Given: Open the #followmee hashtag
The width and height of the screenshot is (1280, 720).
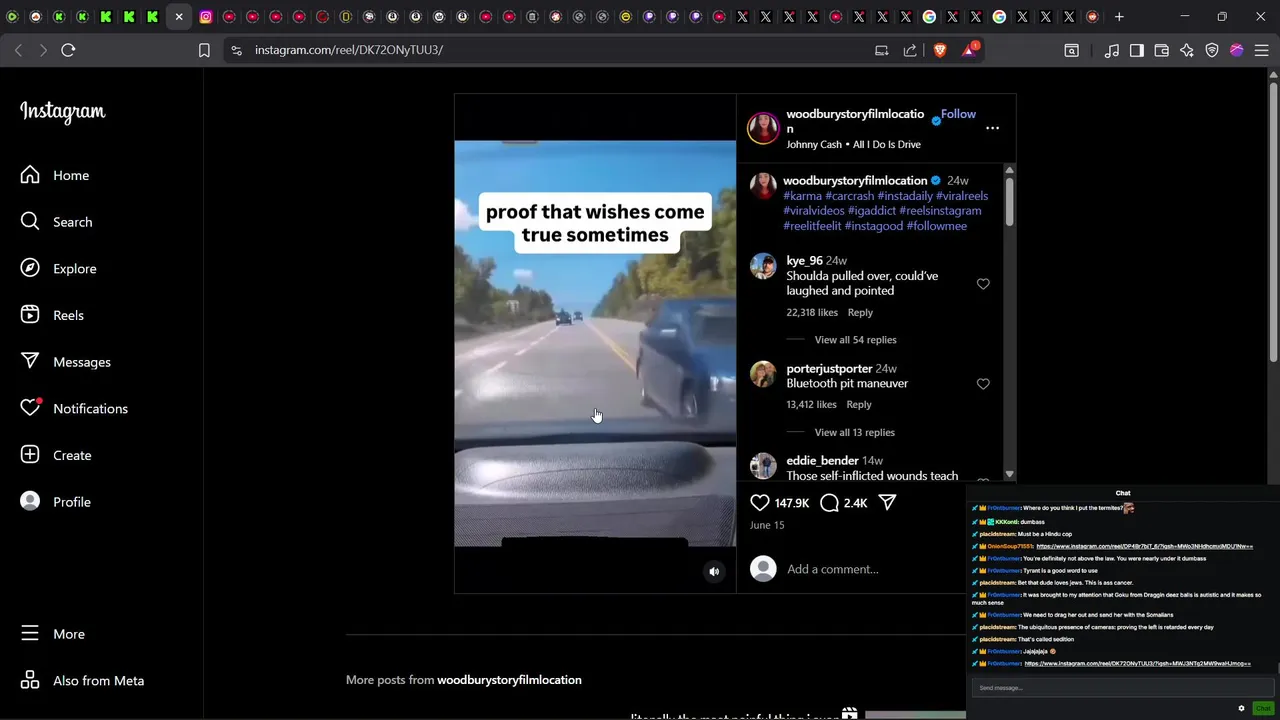Looking at the screenshot, I should click(x=937, y=226).
